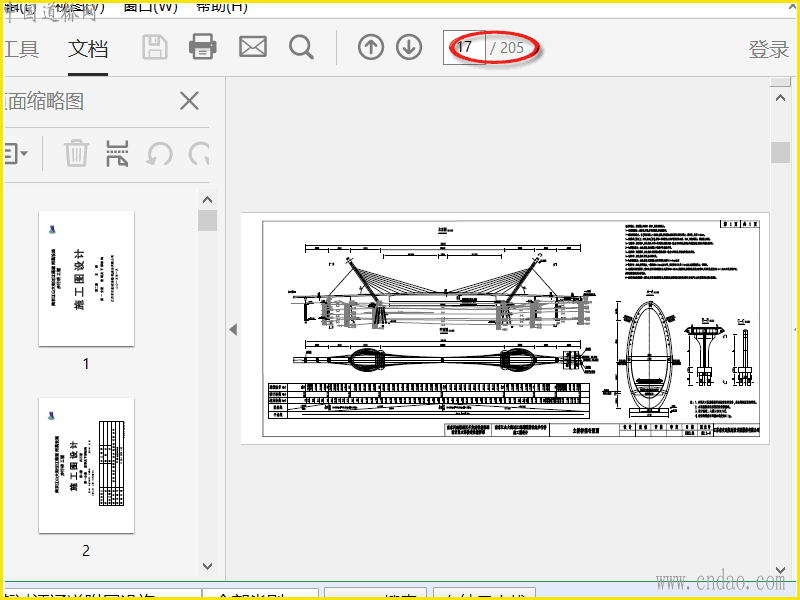Click the thumbnail label number 2
The height and width of the screenshot is (600, 800).
(86, 551)
